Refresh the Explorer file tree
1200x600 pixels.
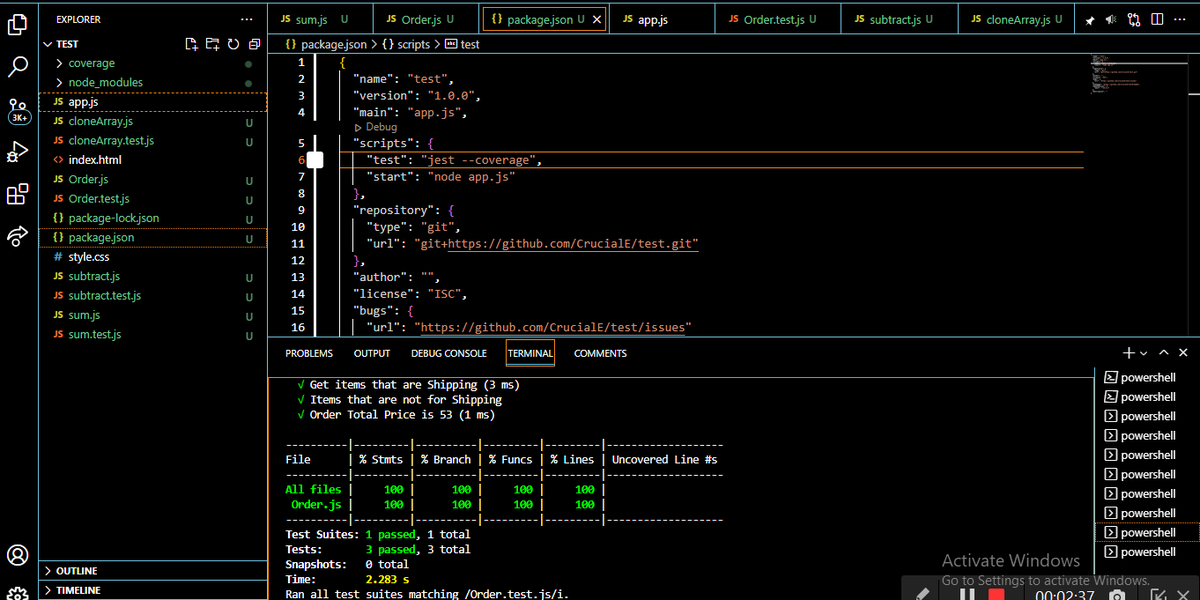233,44
